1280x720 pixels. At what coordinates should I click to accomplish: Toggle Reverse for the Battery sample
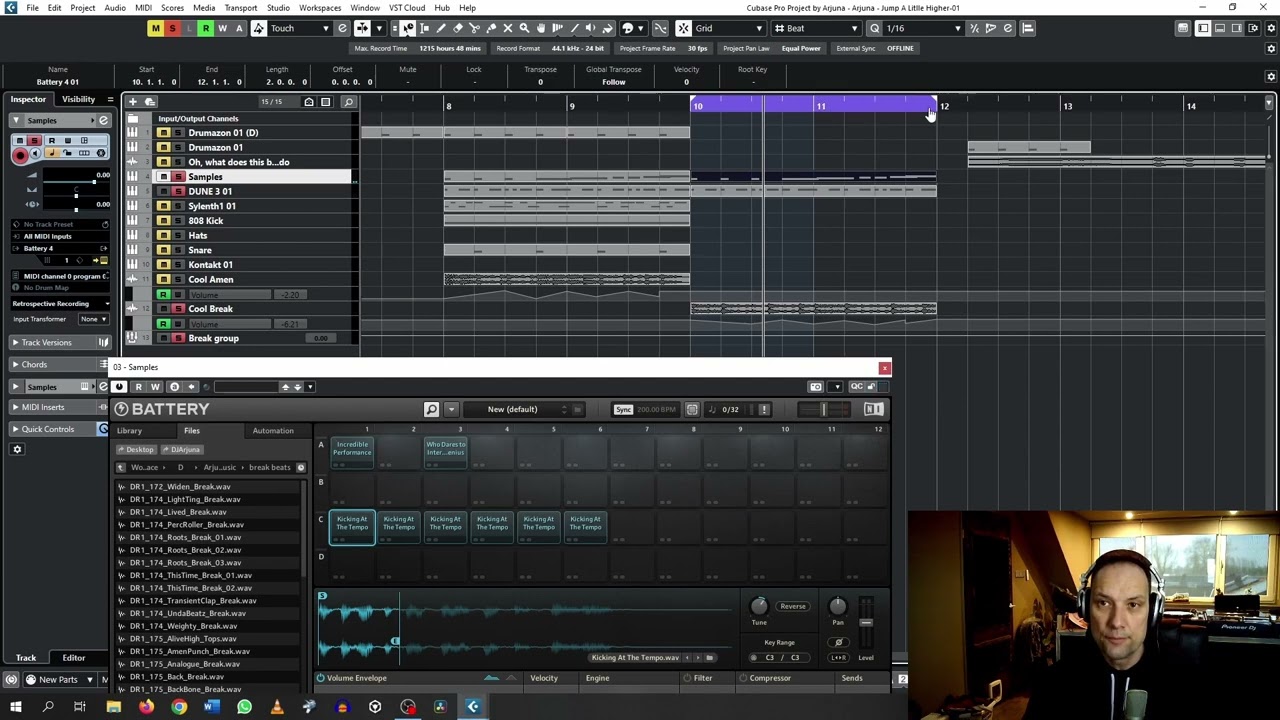792,606
